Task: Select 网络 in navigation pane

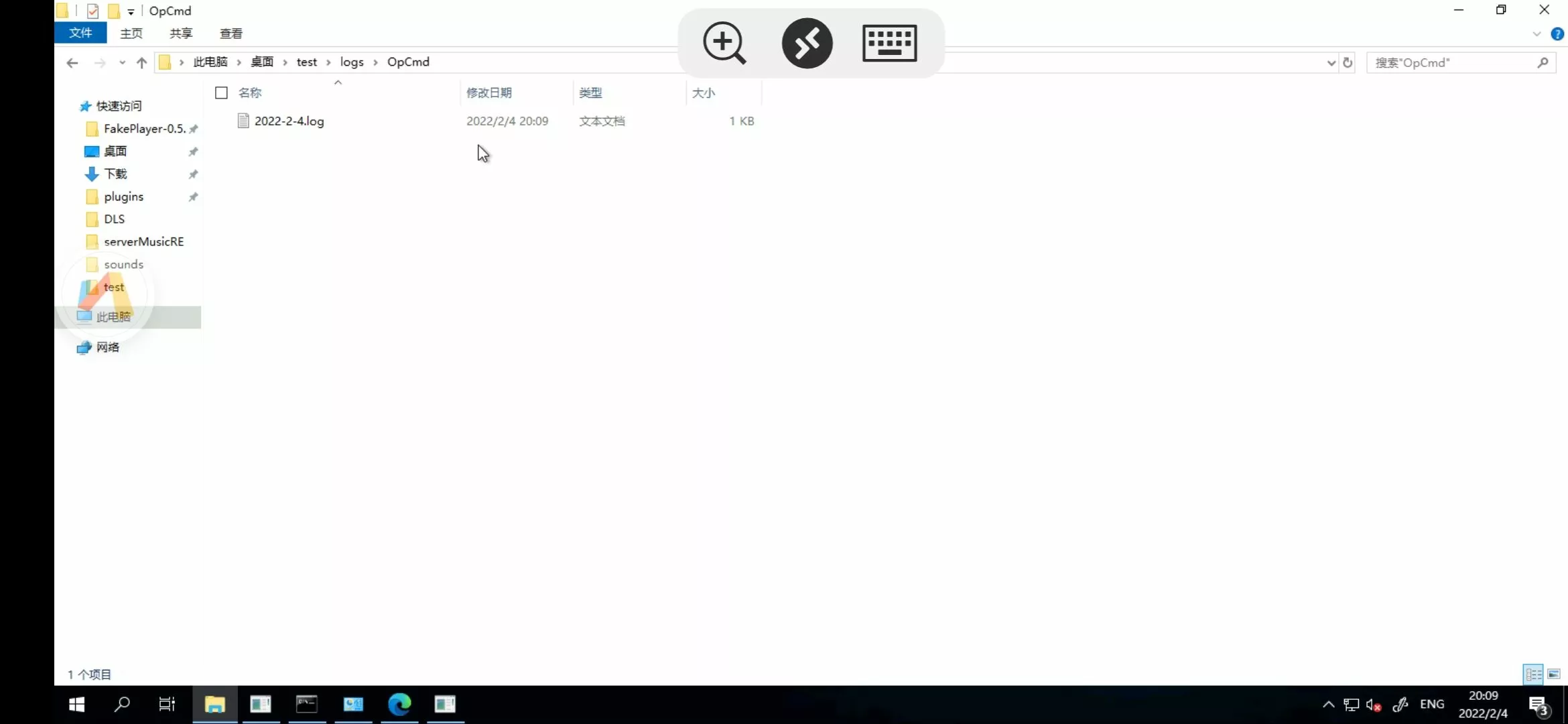Action: (x=108, y=347)
